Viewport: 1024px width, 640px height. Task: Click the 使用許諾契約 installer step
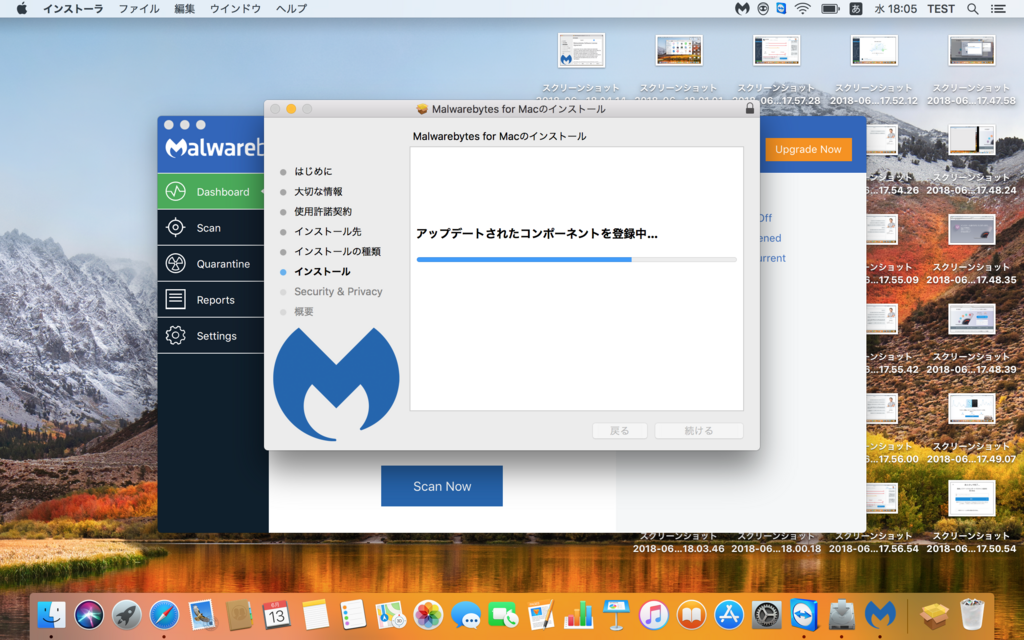pyautogui.click(x=323, y=211)
